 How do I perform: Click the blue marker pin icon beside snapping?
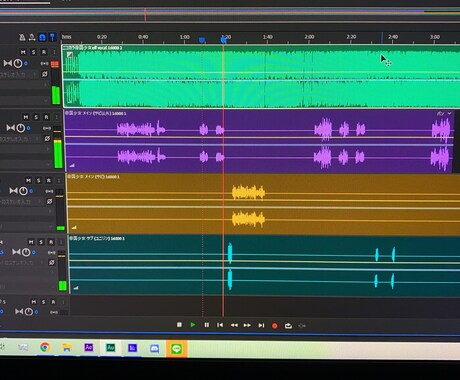click(52, 37)
